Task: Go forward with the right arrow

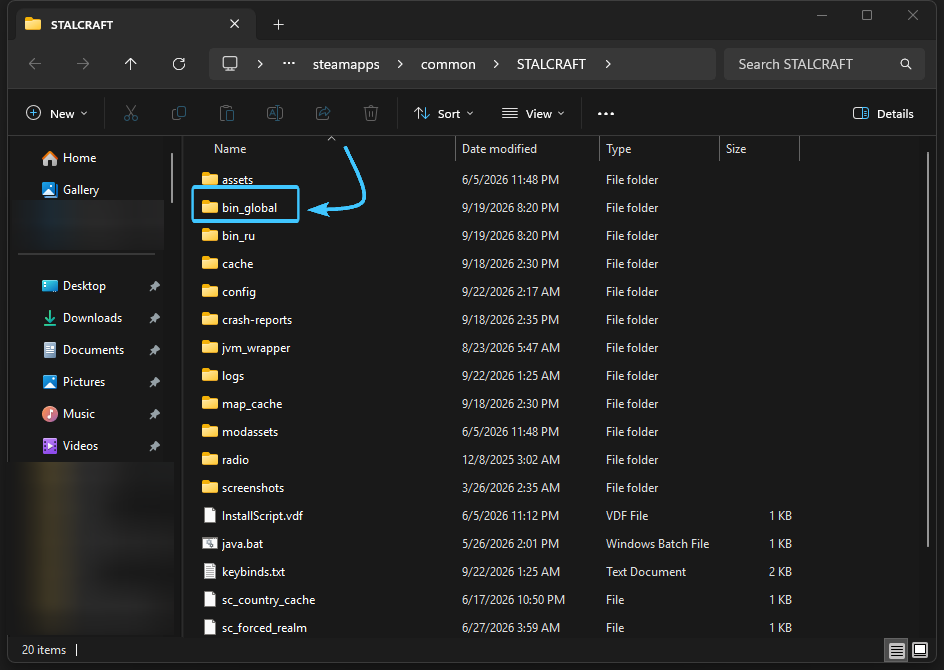Action: pyautogui.click(x=83, y=64)
